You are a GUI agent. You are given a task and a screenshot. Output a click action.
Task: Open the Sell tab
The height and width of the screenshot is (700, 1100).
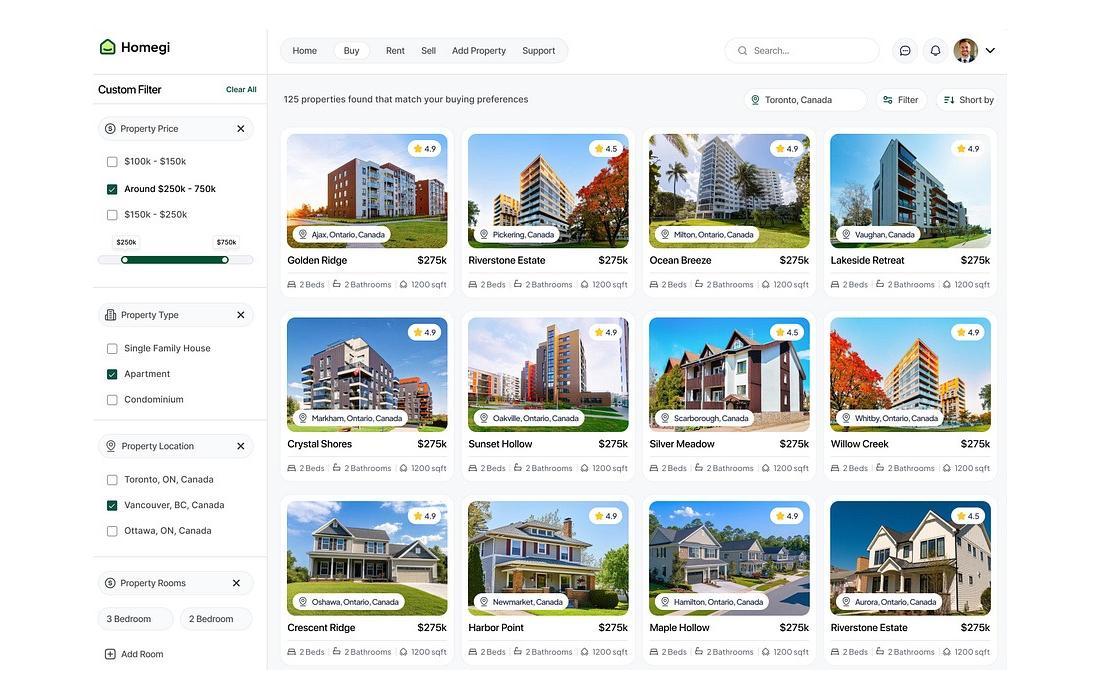click(x=429, y=51)
